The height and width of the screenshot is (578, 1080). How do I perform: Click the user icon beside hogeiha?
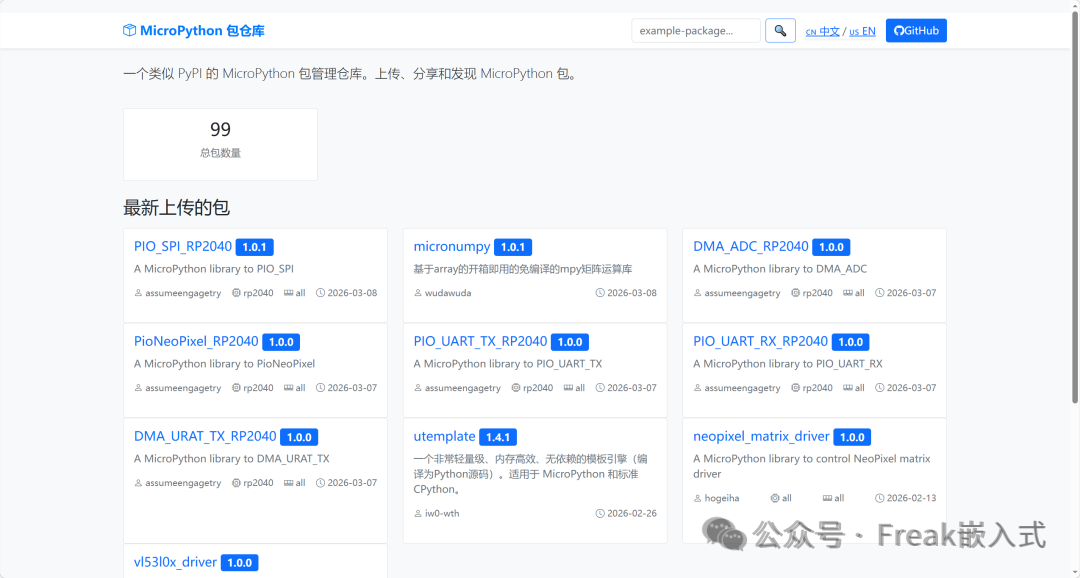click(x=698, y=499)
